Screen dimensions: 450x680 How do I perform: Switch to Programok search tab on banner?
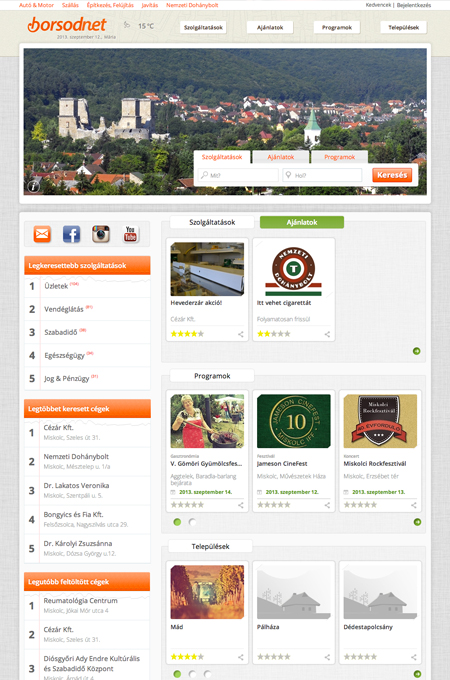point(339,157)
